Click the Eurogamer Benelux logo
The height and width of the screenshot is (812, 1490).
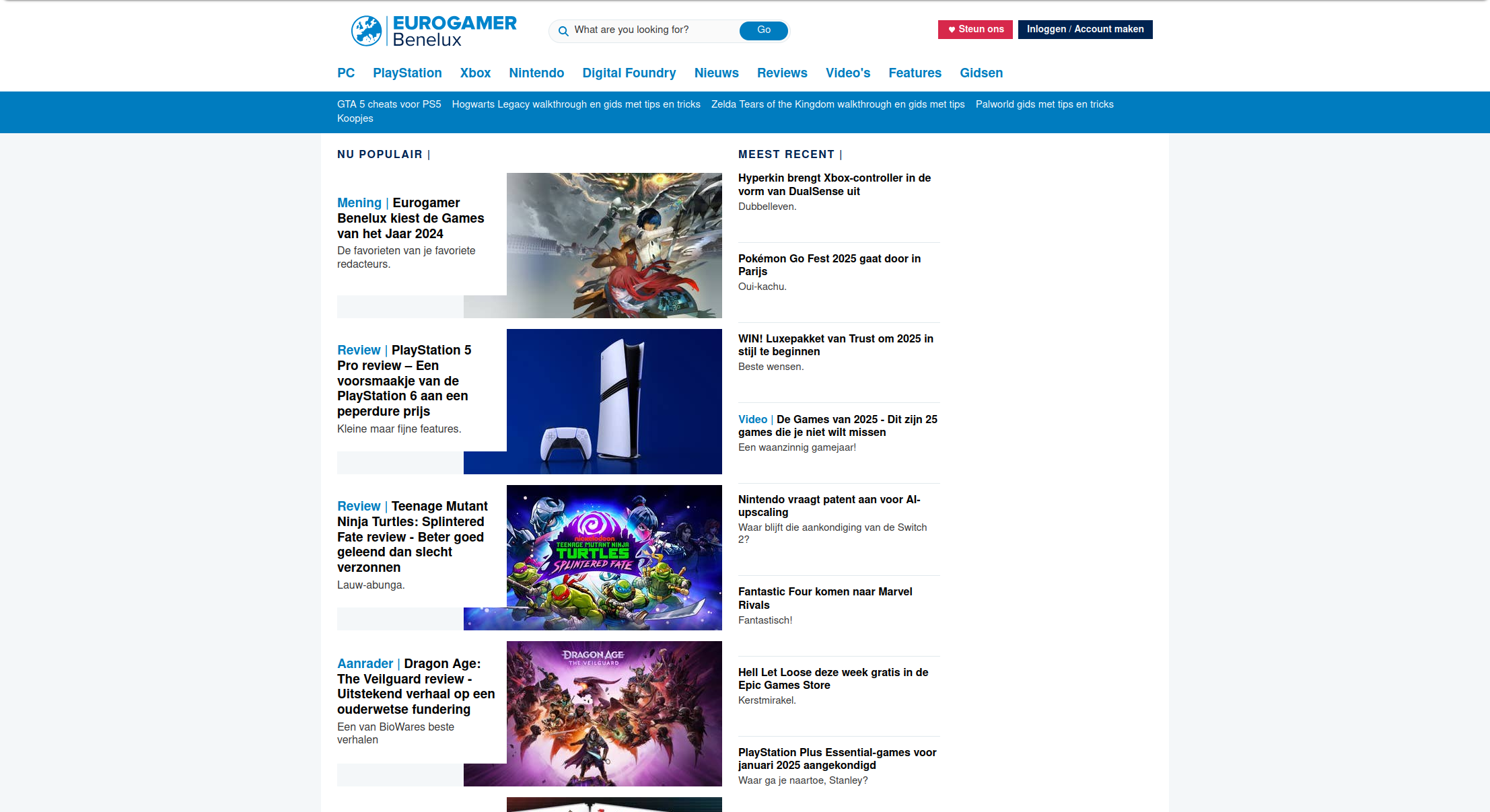[x=433, y=30]
